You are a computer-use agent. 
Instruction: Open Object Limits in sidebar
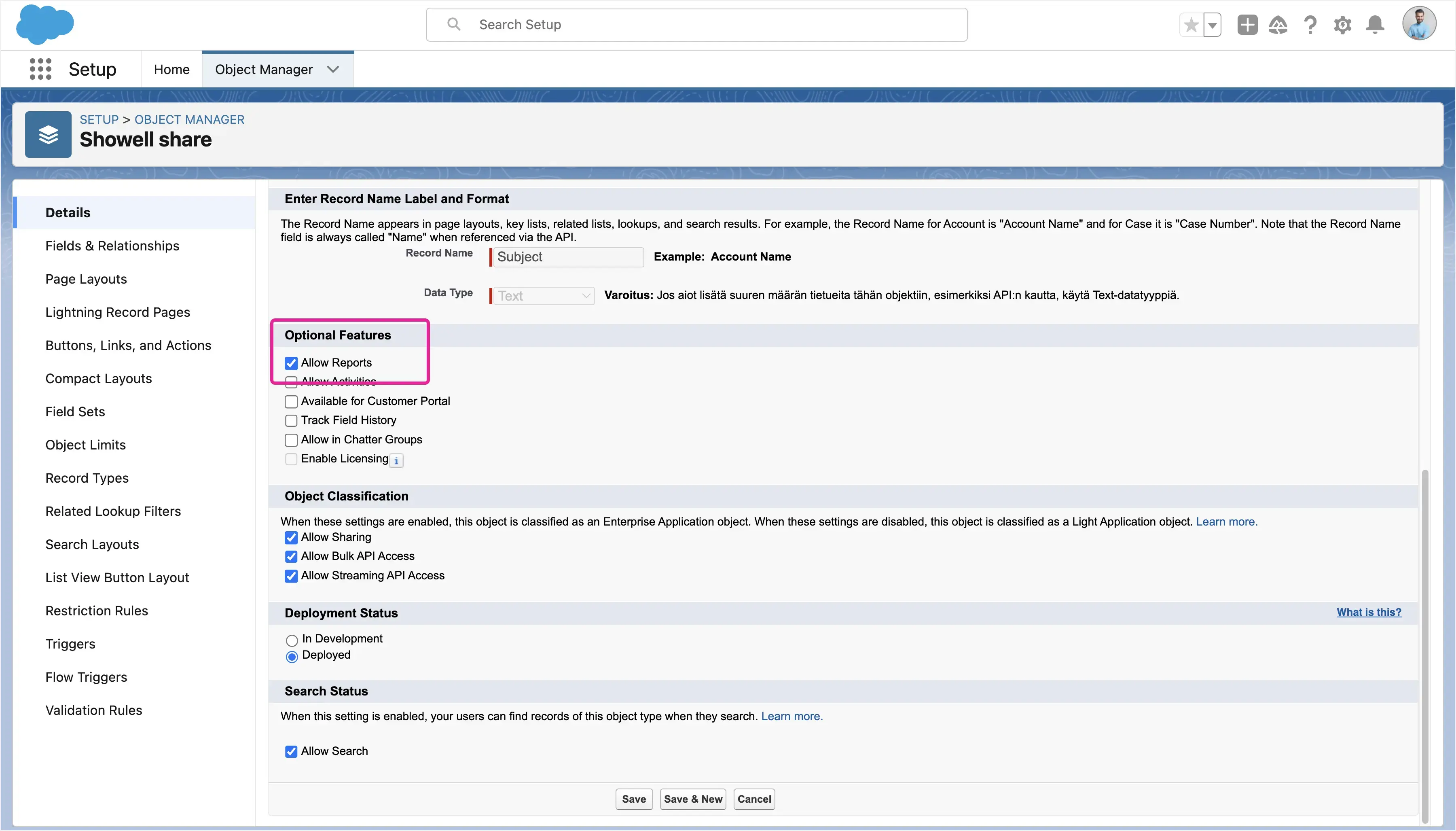point(86,444)
